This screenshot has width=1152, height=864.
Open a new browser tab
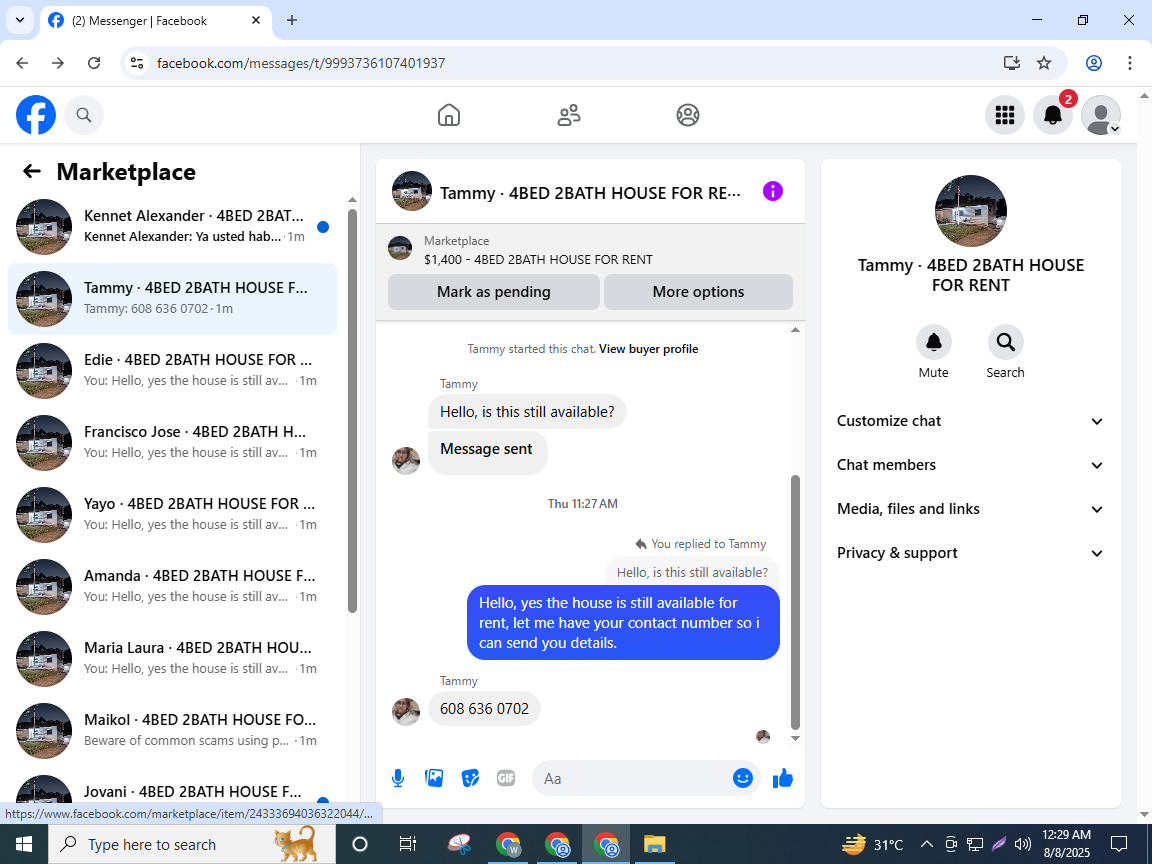pos(292,21)
